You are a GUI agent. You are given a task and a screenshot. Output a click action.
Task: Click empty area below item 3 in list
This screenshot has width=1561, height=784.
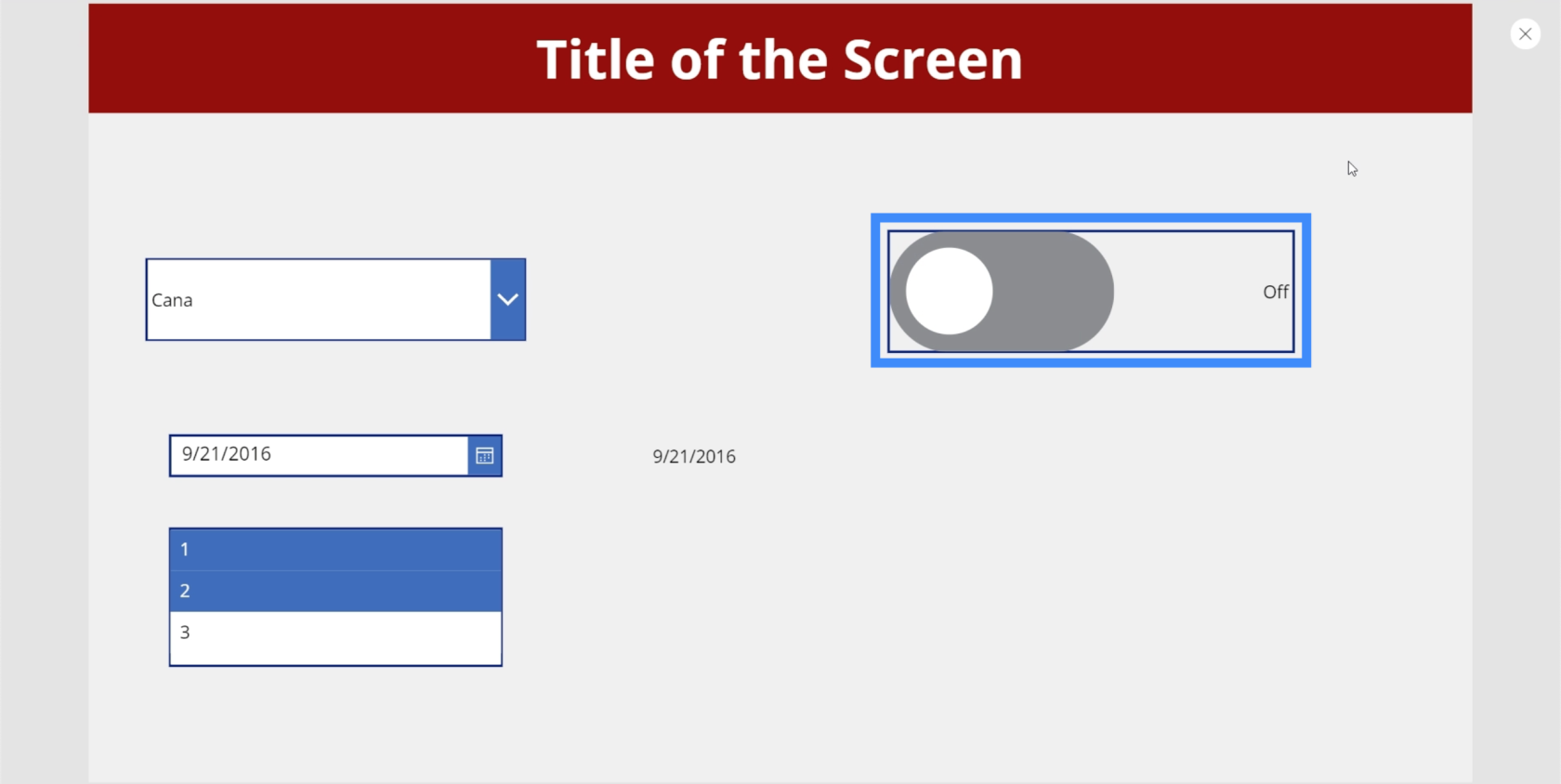pyautogui.click(x=335, y=658)
